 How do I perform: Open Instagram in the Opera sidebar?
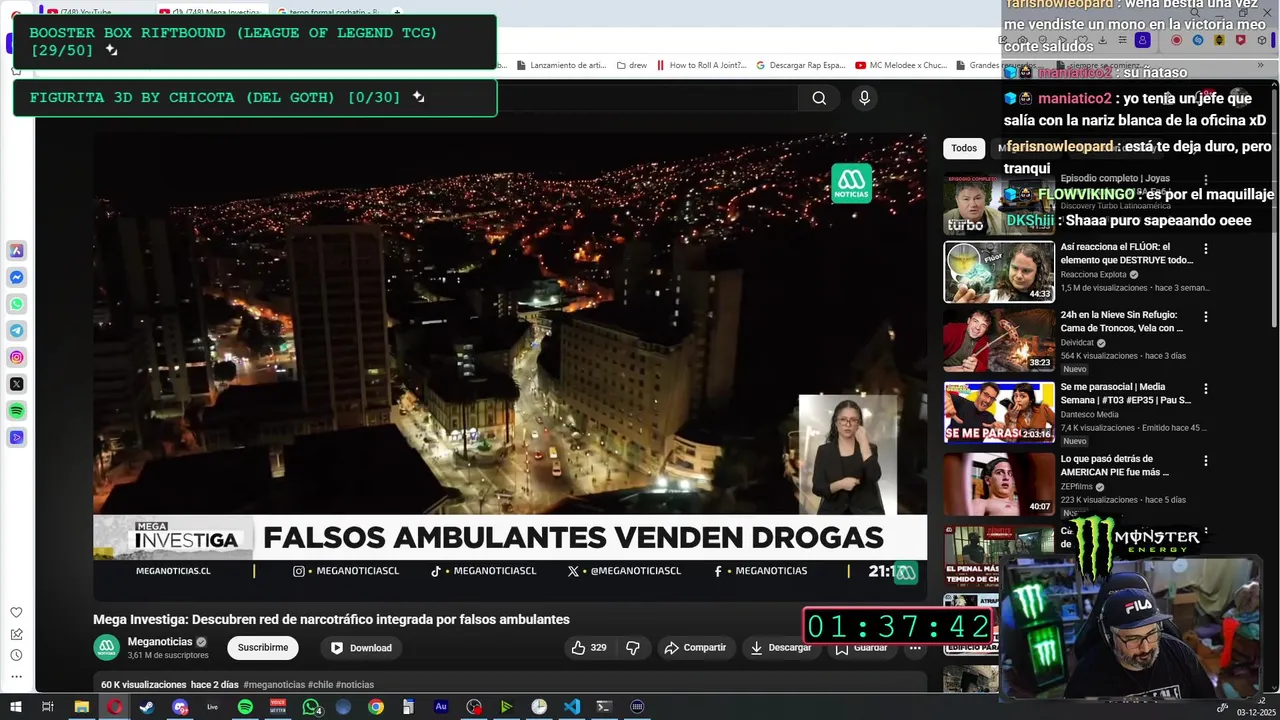point(17,357)
